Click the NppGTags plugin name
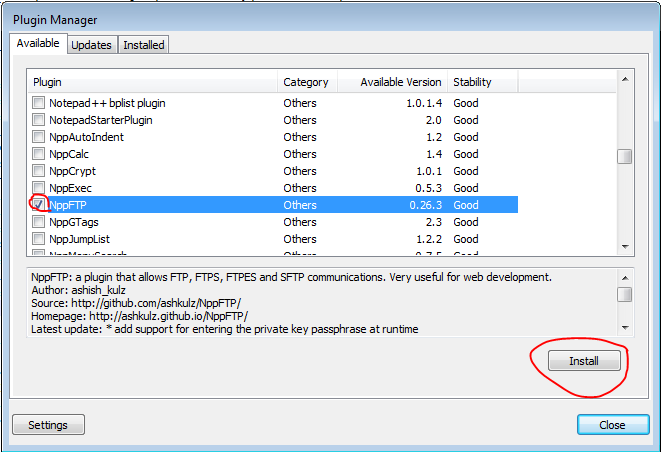Viewport: 661px width, 452px height. coord(74,222)
